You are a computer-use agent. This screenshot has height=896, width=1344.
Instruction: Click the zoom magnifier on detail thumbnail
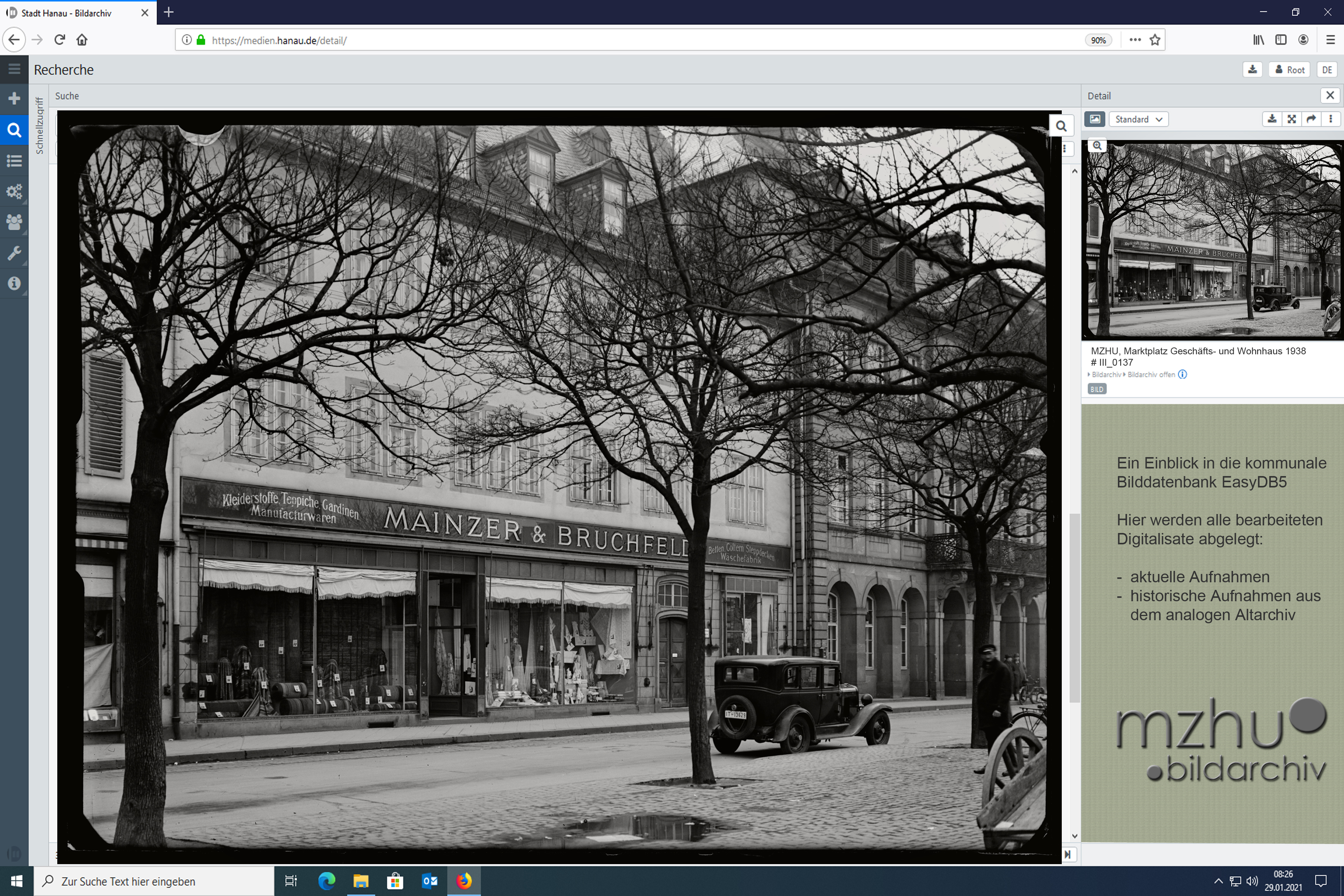1097,146
